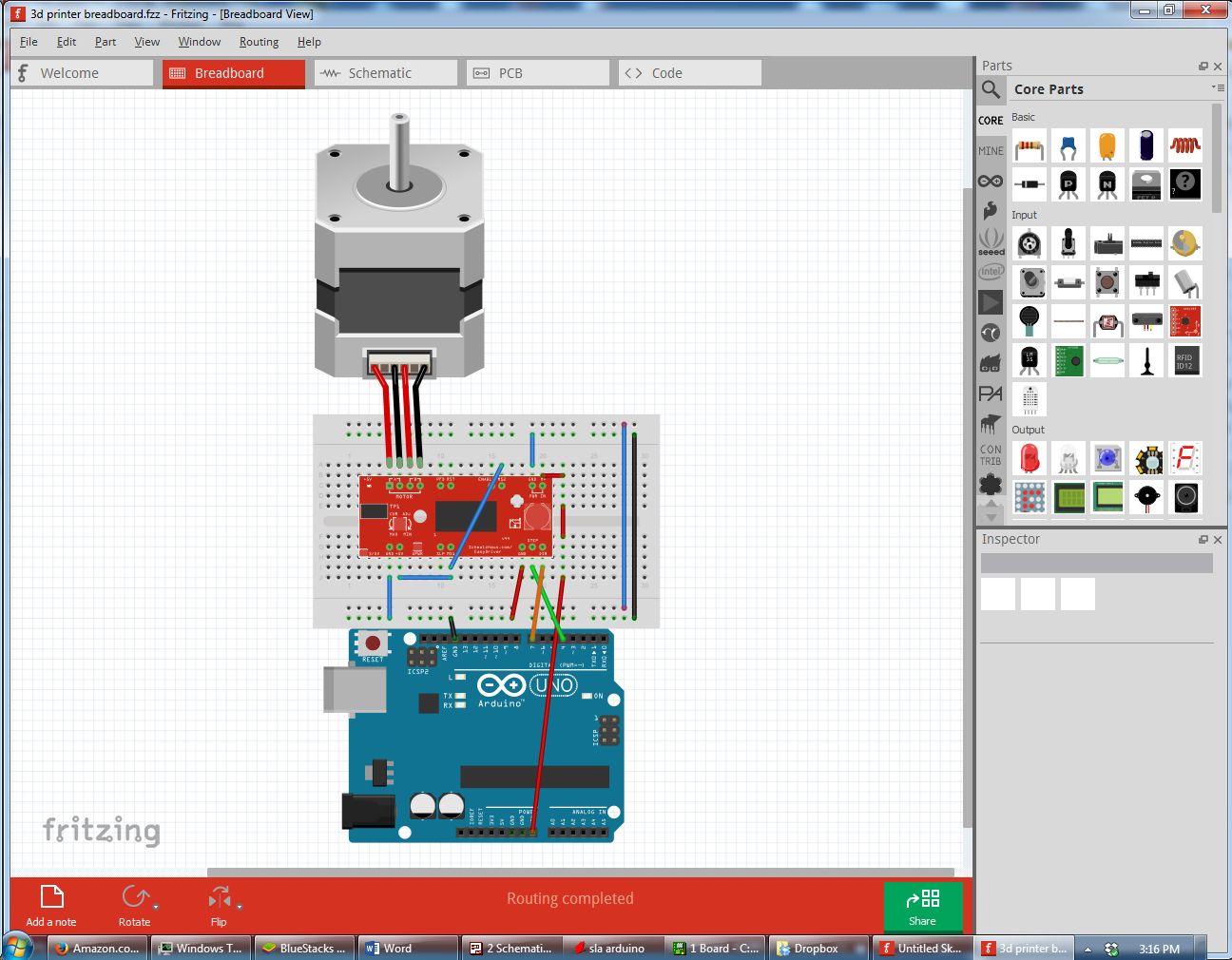This screenshot has height=960, width=1232.
Task: Select the red LED in Output parts
Action: pyautogui.click(x=1030, y=458)
